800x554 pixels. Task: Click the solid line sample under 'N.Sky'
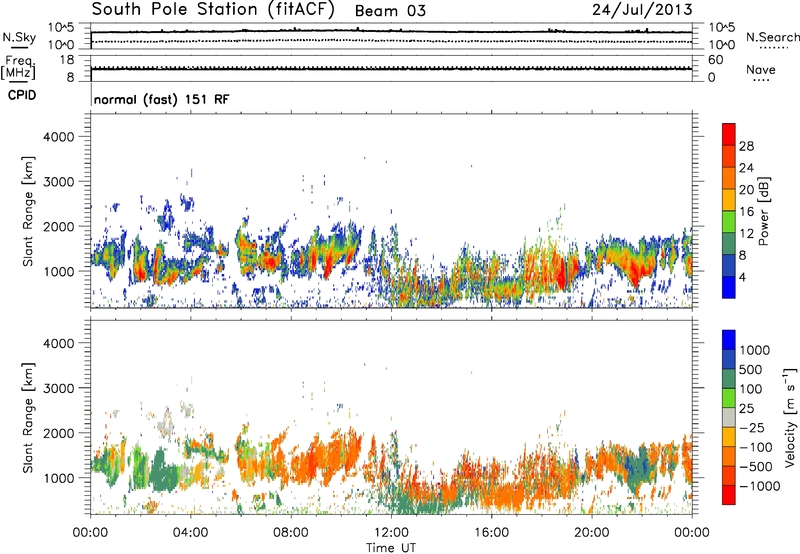coord(19,47)
